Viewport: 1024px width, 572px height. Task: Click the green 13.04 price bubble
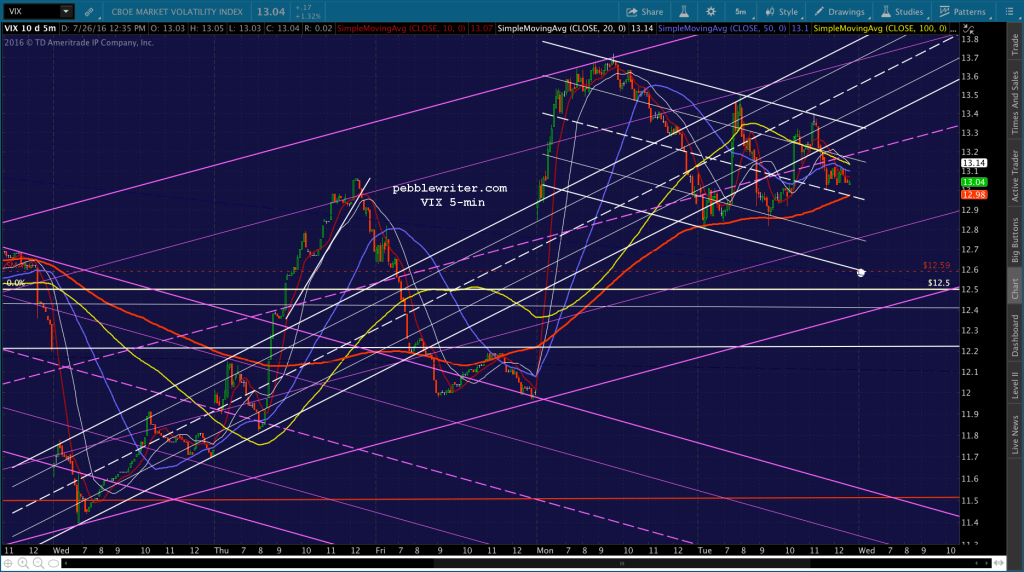click(x=973, y=182)
